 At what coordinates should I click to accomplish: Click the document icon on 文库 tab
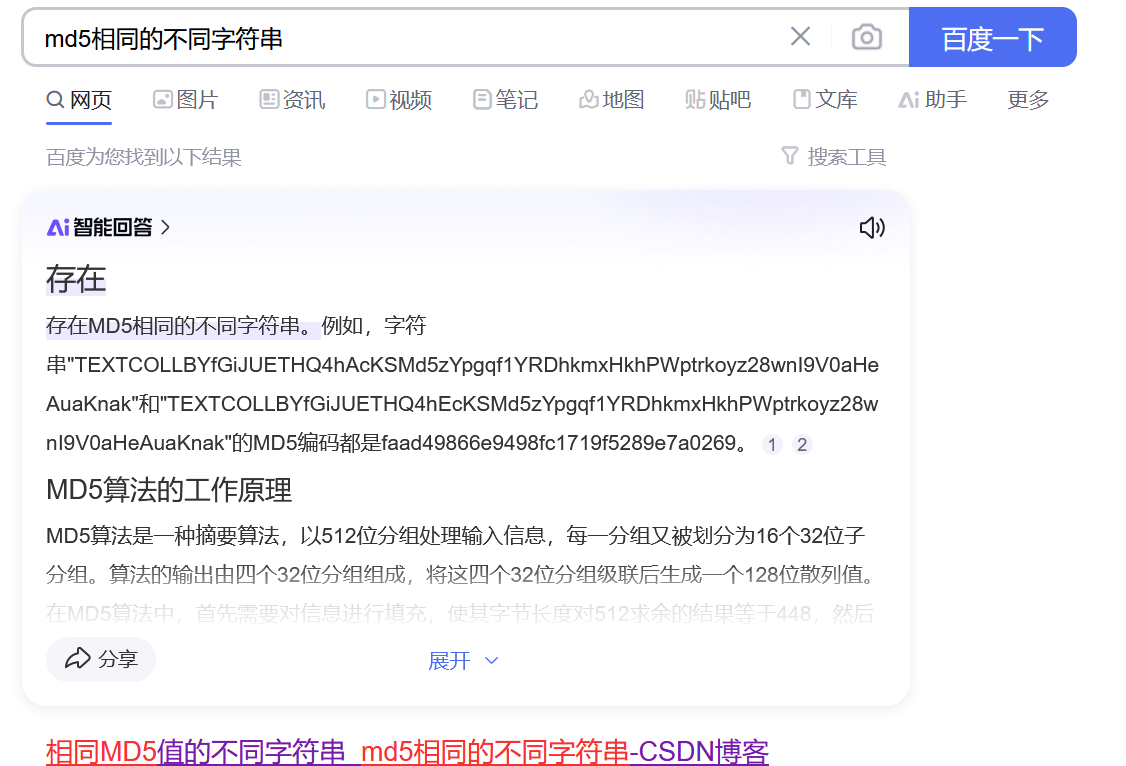(x=801, y=100)
